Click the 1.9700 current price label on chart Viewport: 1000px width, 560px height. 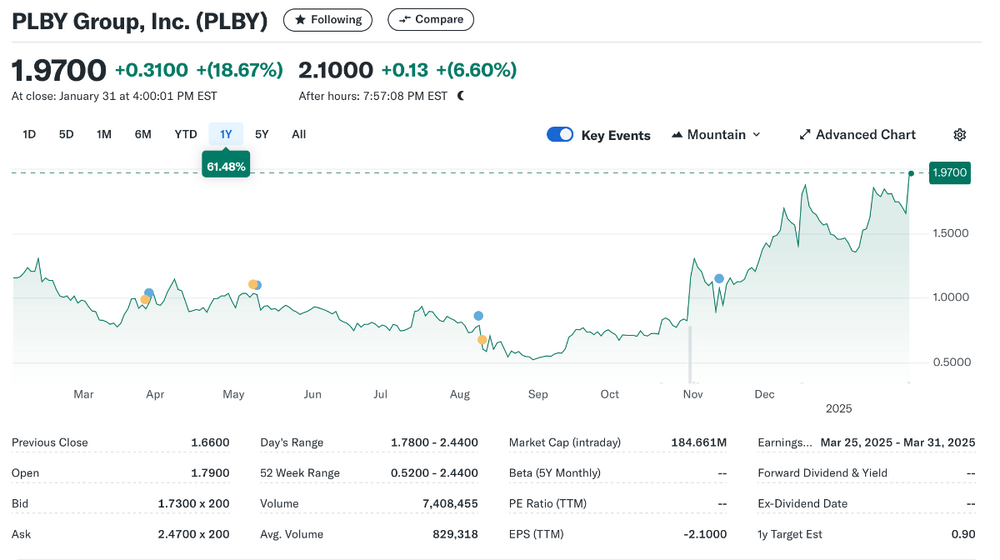coord(950,173)
